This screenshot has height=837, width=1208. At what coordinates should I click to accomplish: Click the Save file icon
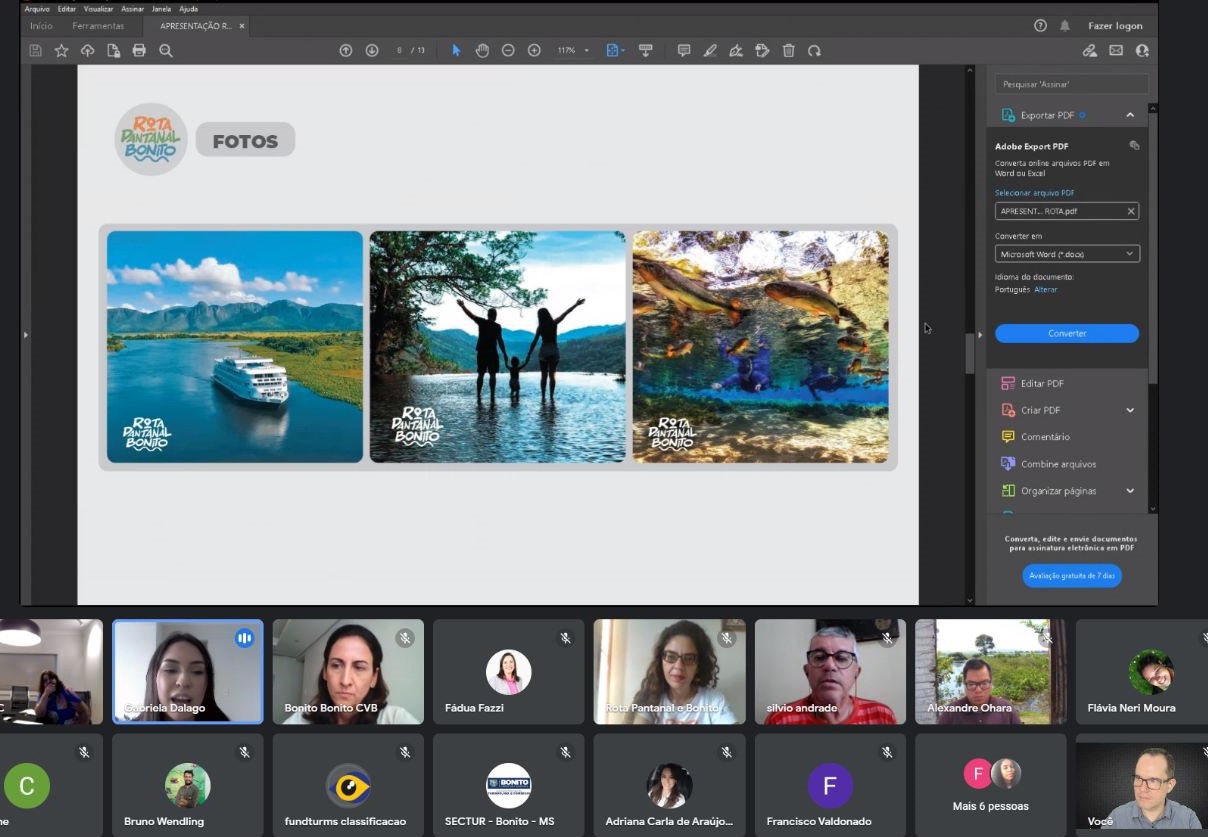point(35,51)
